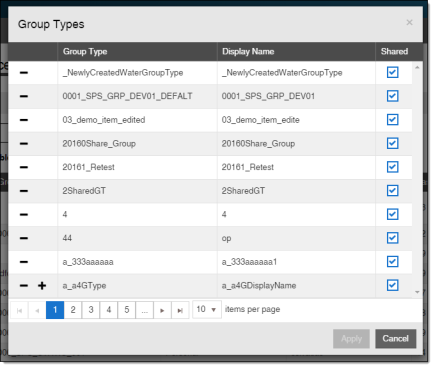The width and height of the screenshot is (433, 367).
Task: Click the Shared column header
Action: pyautogui.click(x=395, y=52)
